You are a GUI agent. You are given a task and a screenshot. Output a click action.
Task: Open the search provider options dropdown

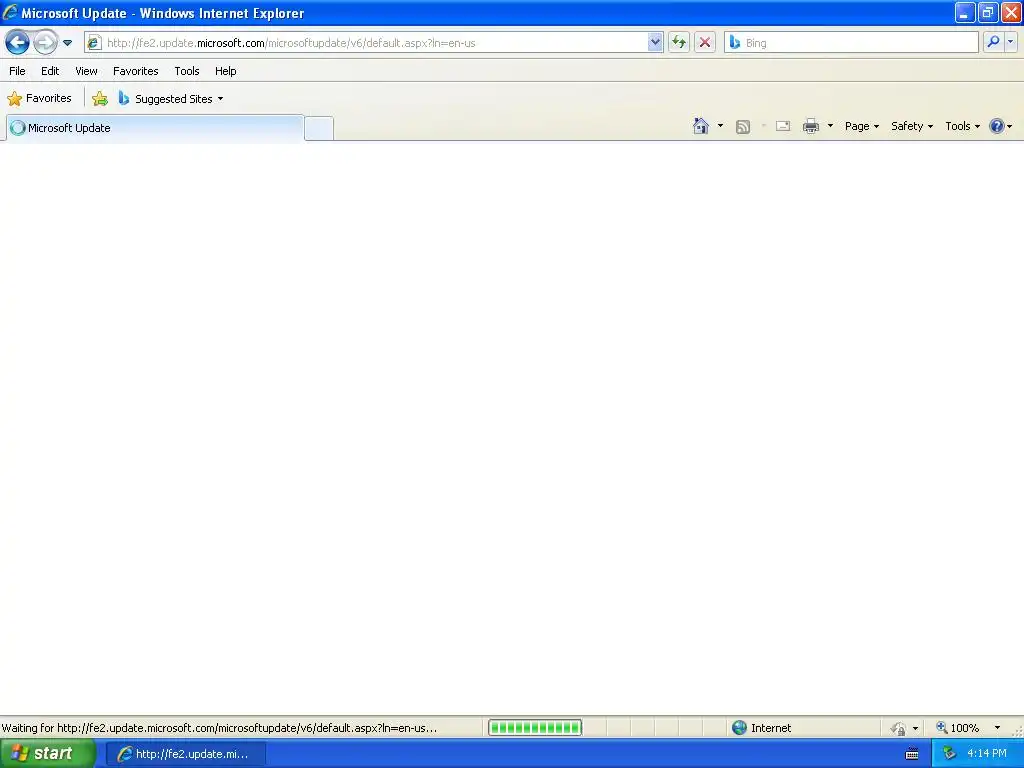click(x=1011, y=42)
